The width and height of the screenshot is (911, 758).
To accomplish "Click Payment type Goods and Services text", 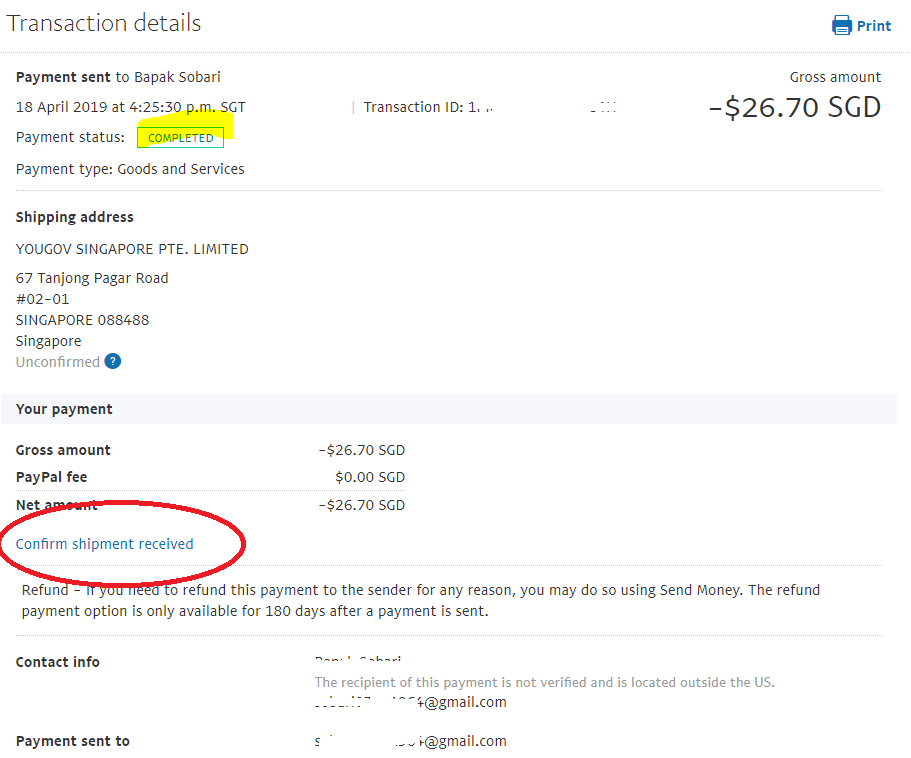I will point(130,169).
